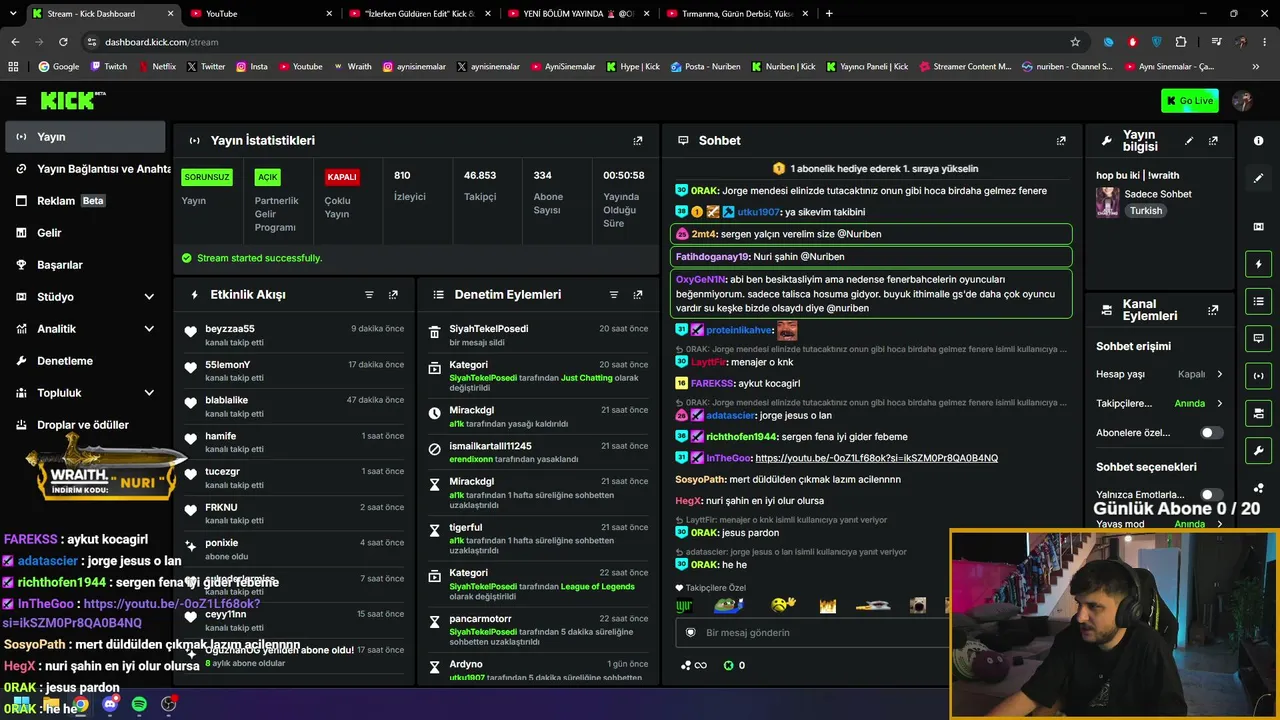Open the Reklam Beta sidebar item
The height and width of the screenshot is (720, 1280).
pyautogui.click(x=85, y=201)
